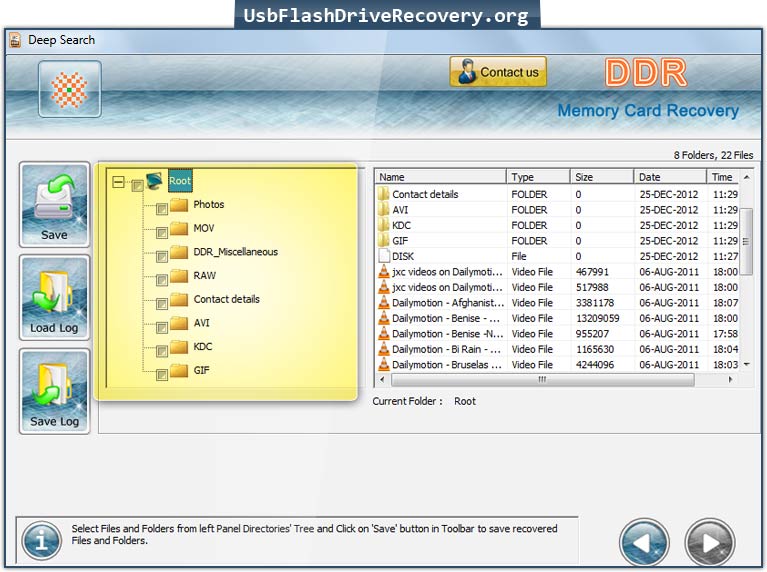This screenshot has height=572, width=767.
Task: Select 'DISK' file name in list
Action: pos(403,256)
